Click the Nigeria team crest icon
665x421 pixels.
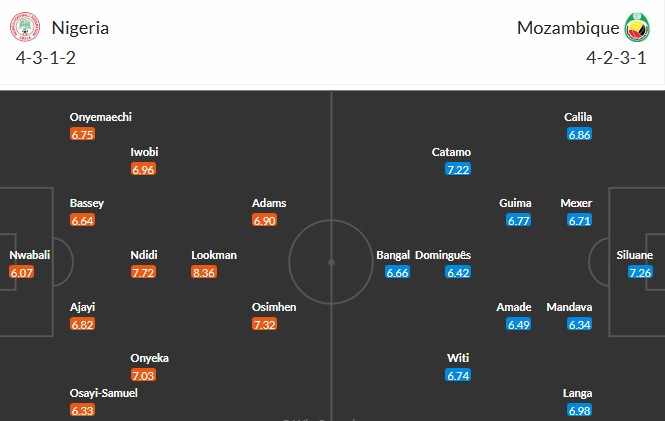[x=28, y=27]
